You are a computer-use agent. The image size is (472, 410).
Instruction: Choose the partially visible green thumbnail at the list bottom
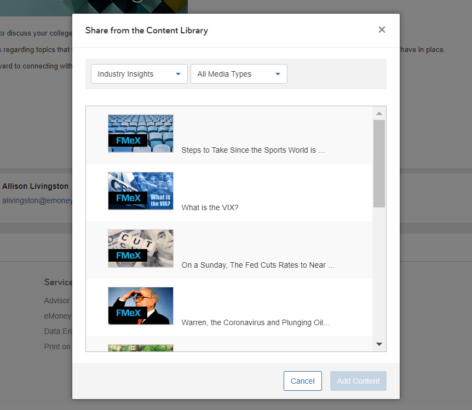click(140, 348)
